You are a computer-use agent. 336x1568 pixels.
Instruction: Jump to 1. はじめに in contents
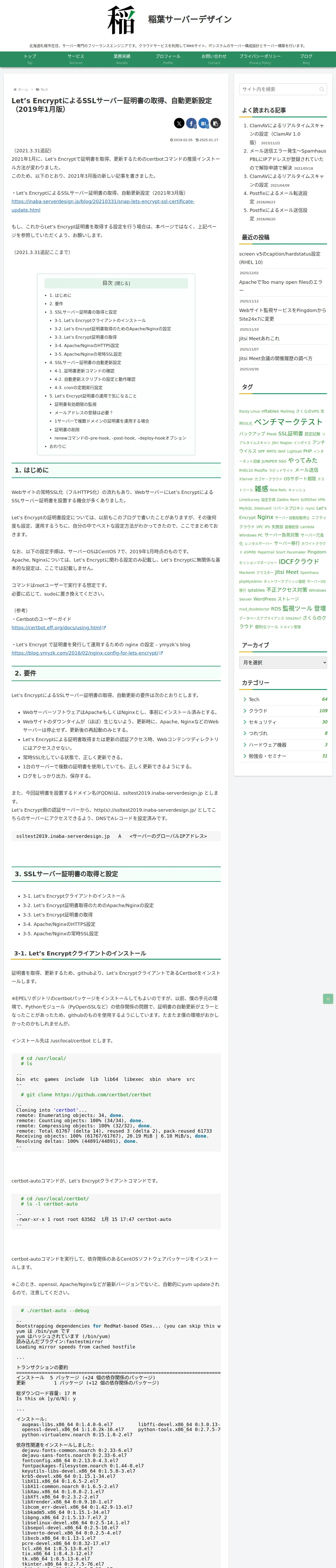tap(60, 295)
